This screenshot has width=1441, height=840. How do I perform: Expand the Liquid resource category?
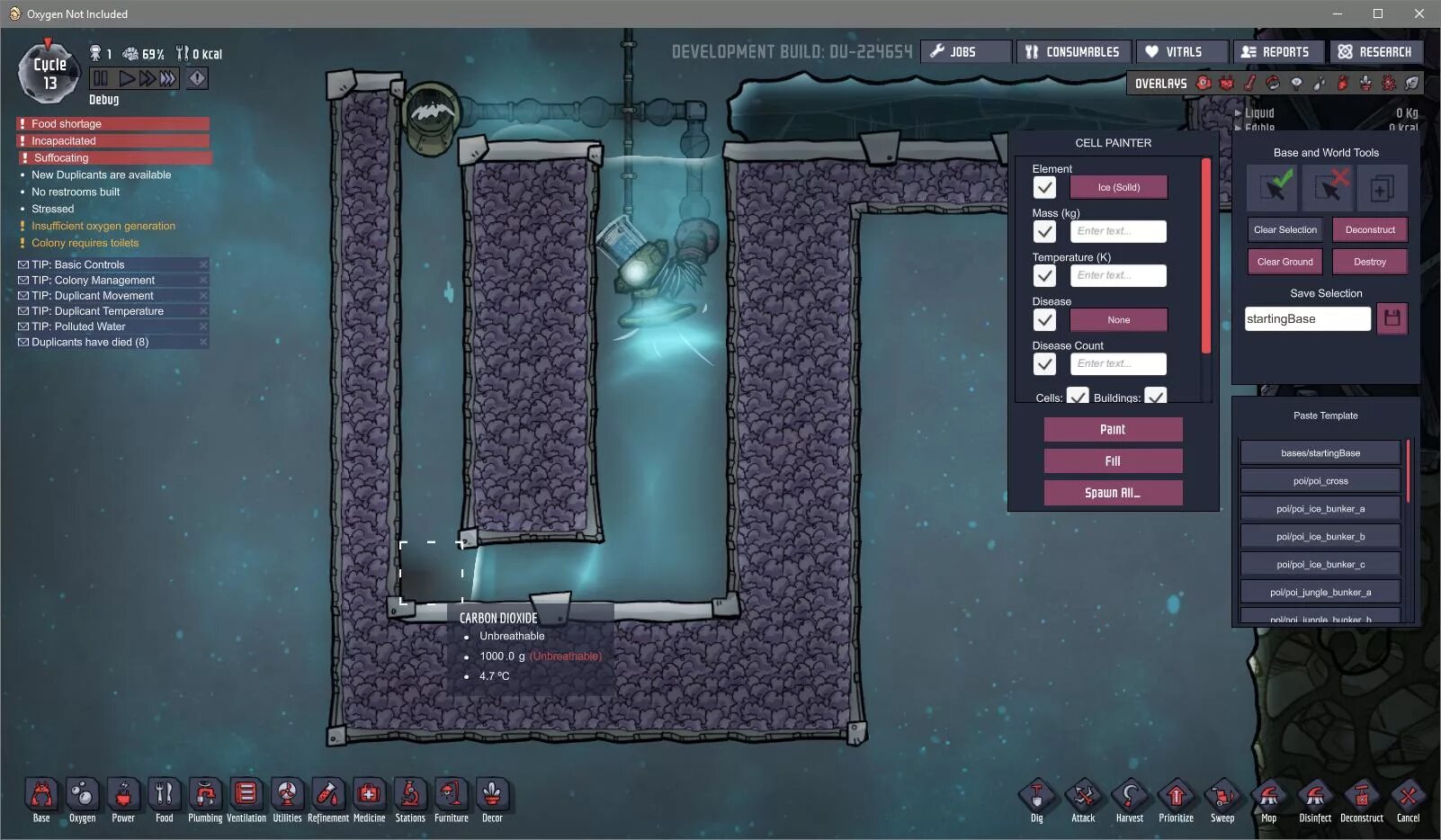(1256, 113)
